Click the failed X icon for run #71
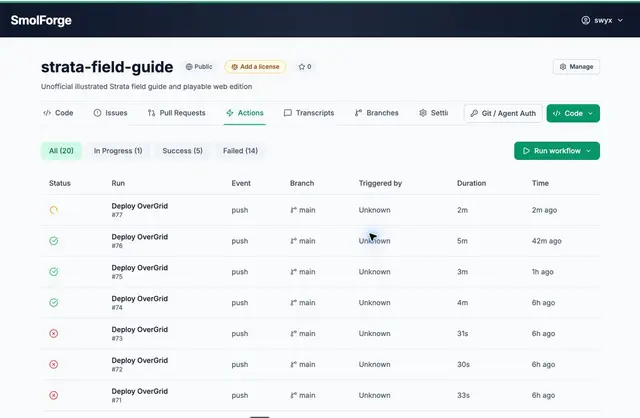 click(x=53, y=396)
